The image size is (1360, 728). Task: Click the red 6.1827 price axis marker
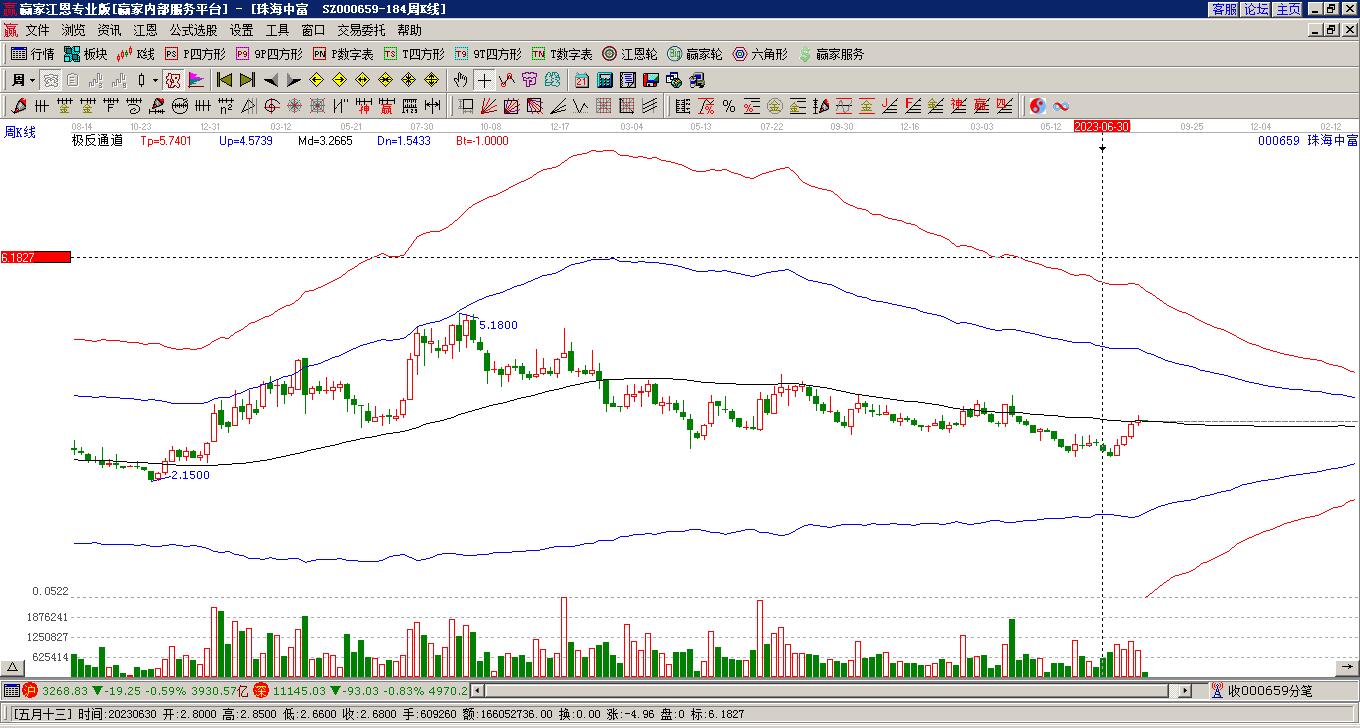tap(35, 257)
